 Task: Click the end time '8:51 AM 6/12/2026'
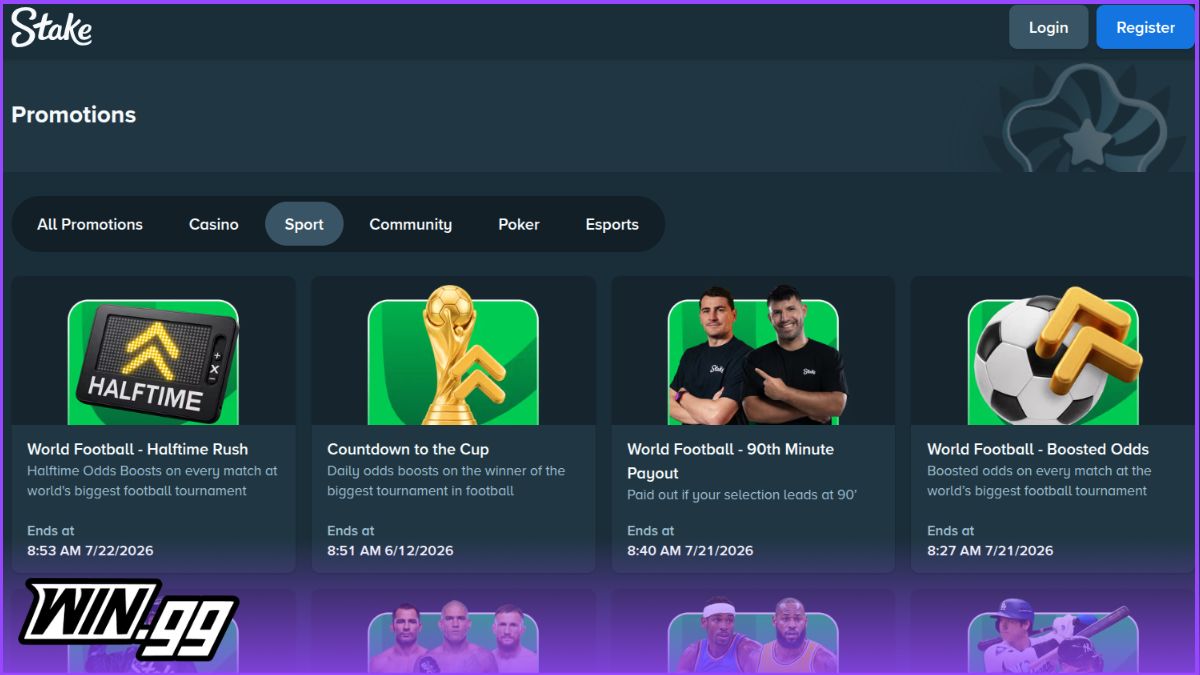coord(390,551)
